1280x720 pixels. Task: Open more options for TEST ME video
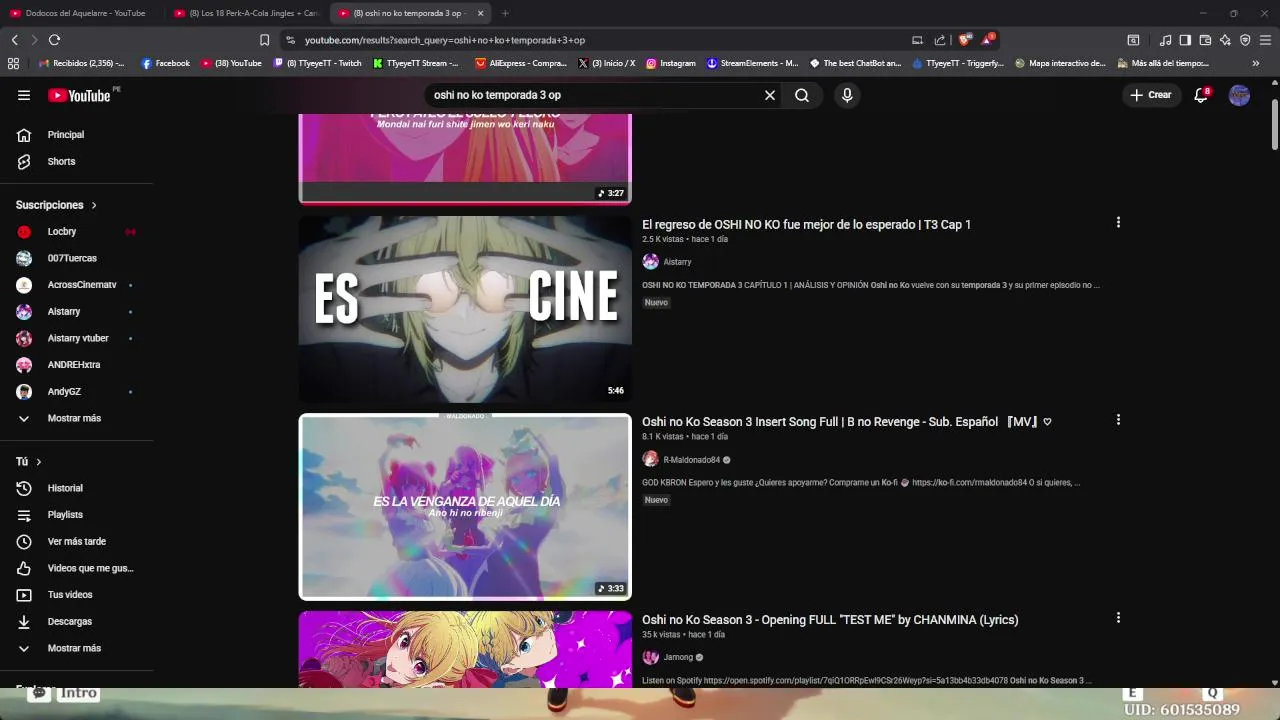point(1118,618)
